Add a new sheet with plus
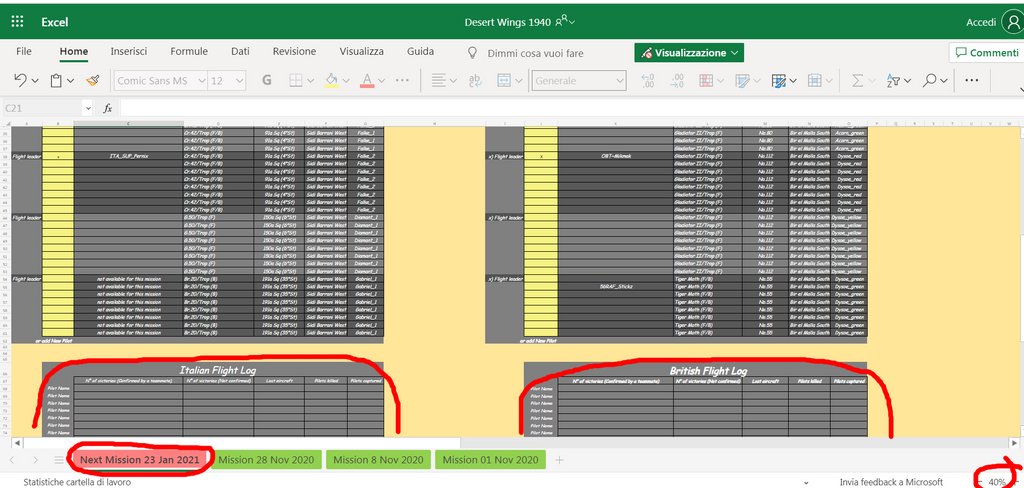This screenshot has height=488, width=1024. (559, 460)
